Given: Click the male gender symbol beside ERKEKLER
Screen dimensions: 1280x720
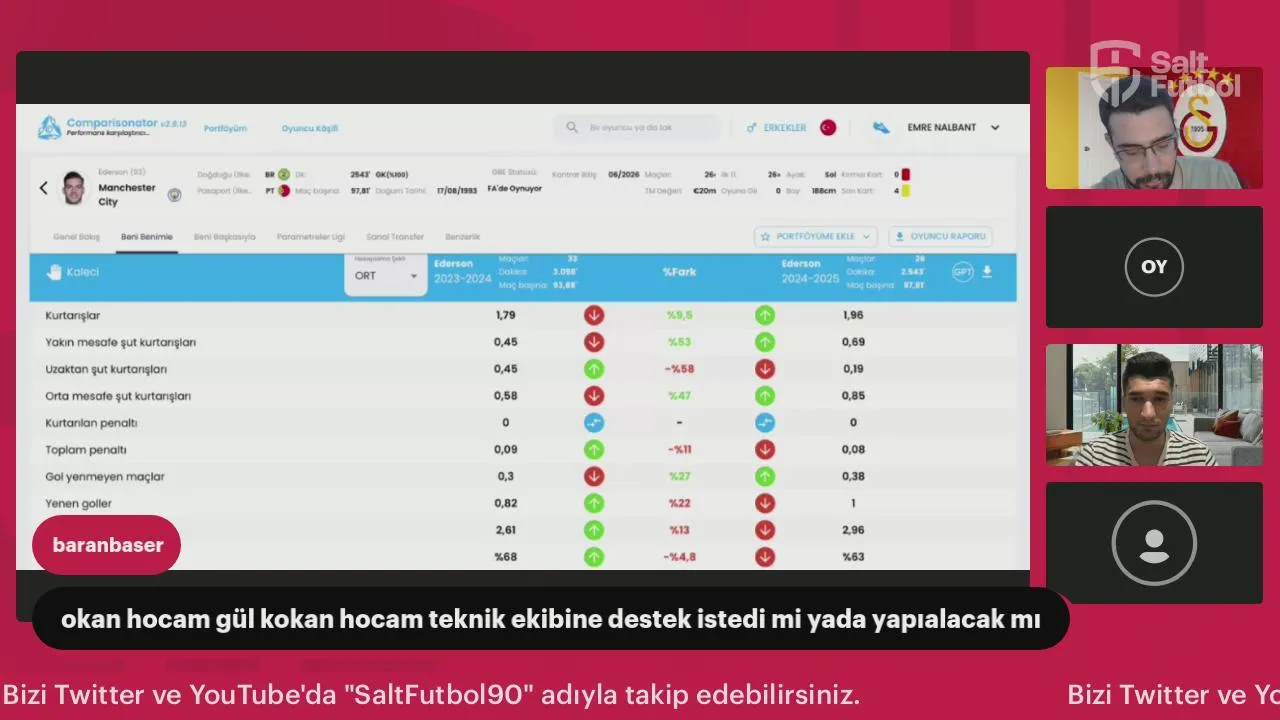Looking at the screenshot, I should point(752,128).
